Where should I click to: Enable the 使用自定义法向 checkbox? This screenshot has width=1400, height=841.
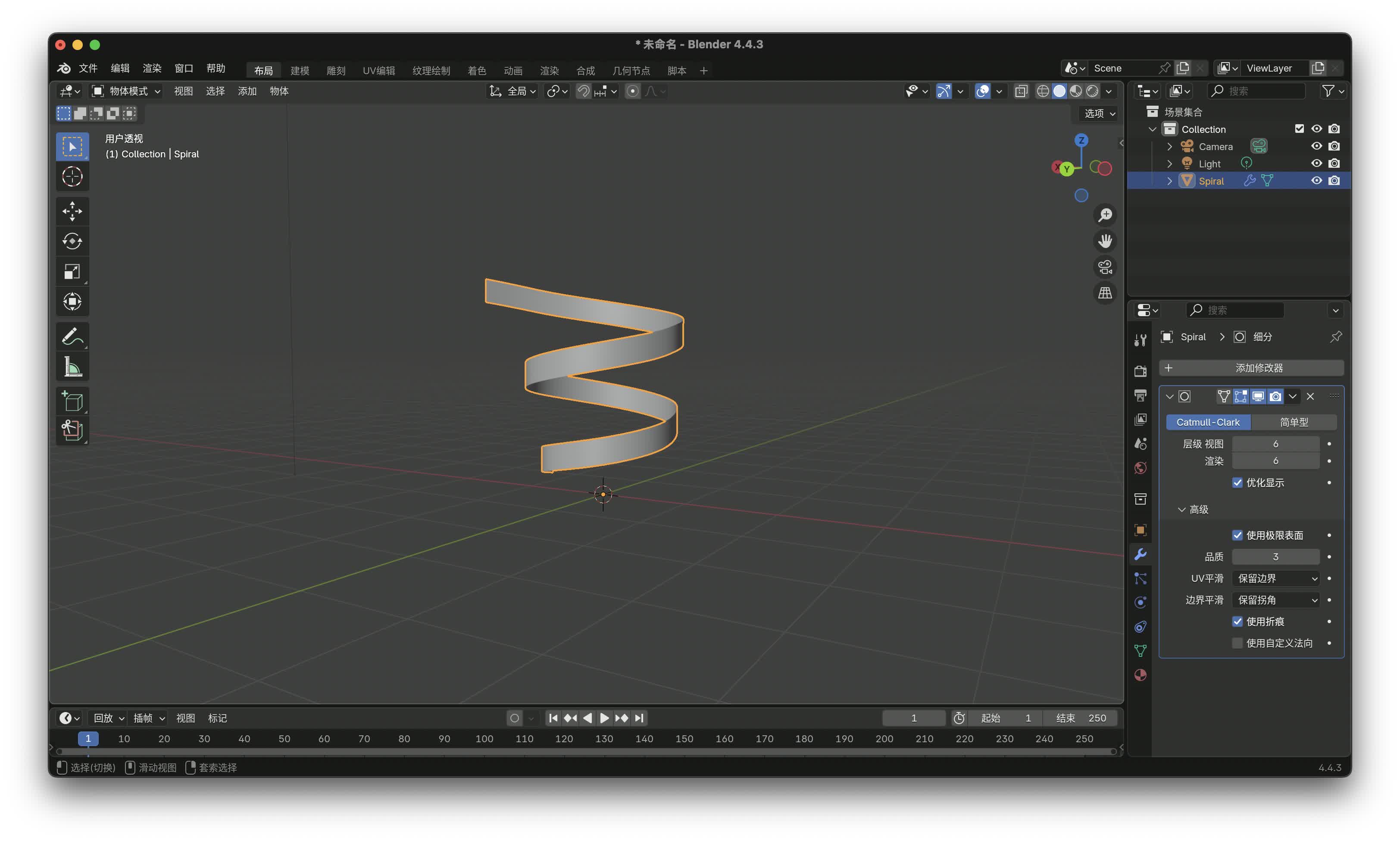(x=1237, y=643)
